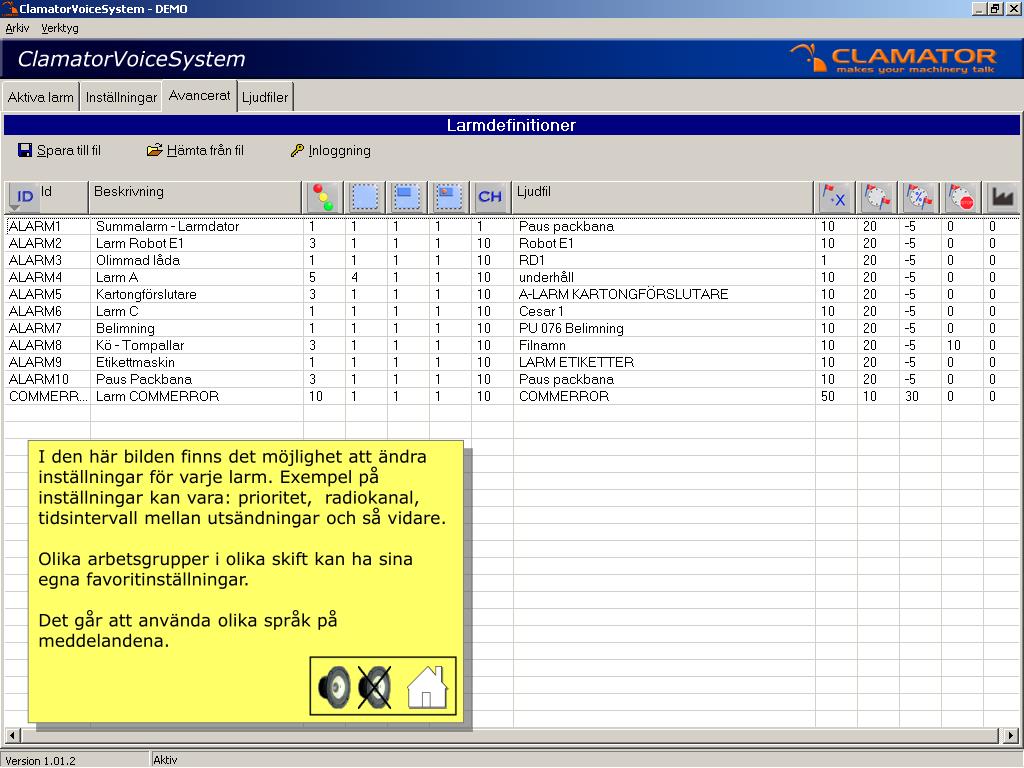
Task: Click the ALARM4 id cell
Action: coord(48,277)
